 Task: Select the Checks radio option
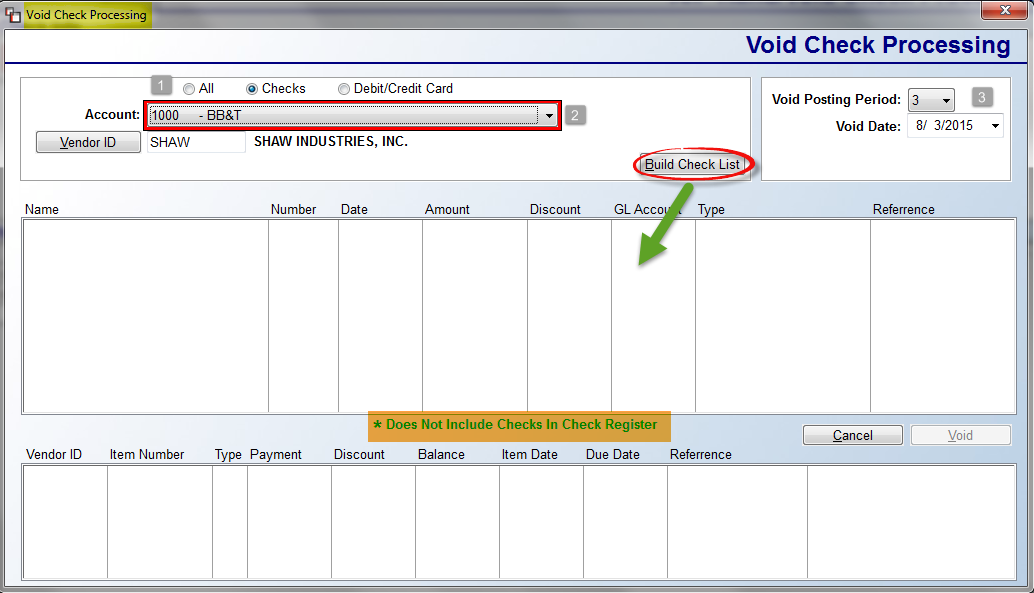pyautogui.click(x=252, y=89)
